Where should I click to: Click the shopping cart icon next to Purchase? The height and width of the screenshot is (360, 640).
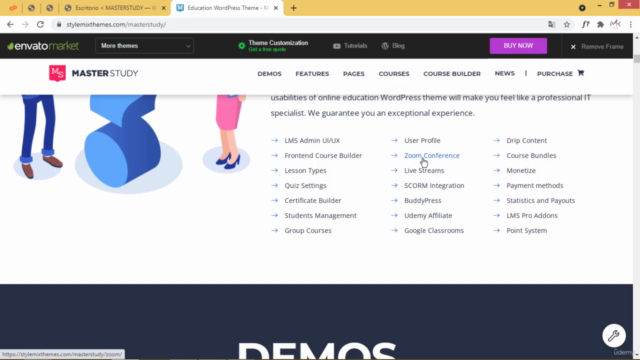click(580, 73)
